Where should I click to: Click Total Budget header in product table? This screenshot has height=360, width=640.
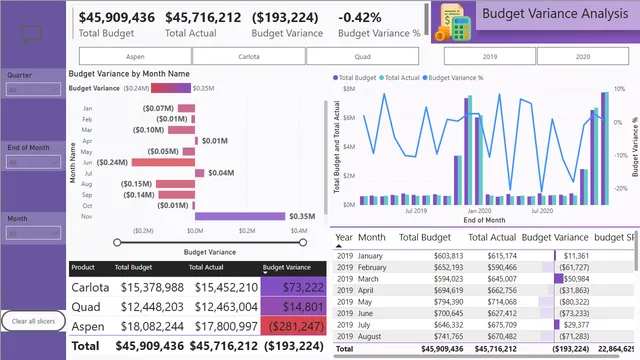click(133, 267)
